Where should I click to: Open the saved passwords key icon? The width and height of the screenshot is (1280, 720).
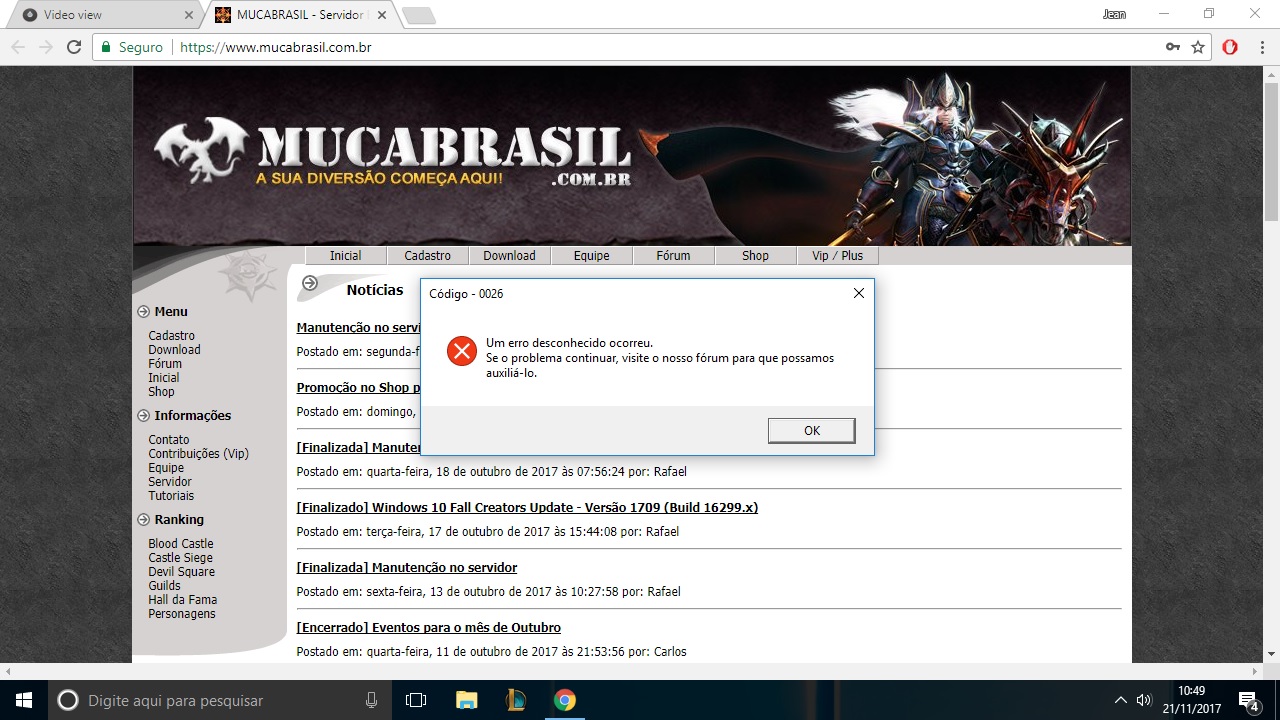tap(1173, 47)
